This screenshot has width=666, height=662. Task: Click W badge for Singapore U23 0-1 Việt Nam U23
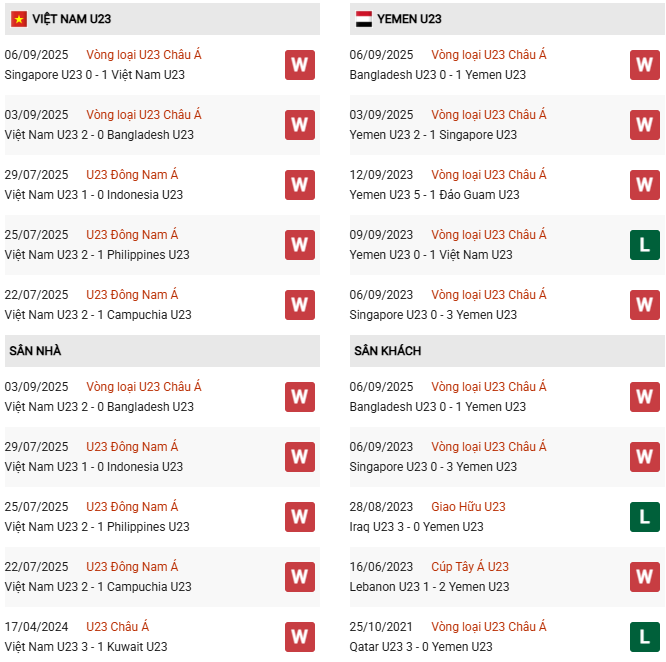click(299, 65)
